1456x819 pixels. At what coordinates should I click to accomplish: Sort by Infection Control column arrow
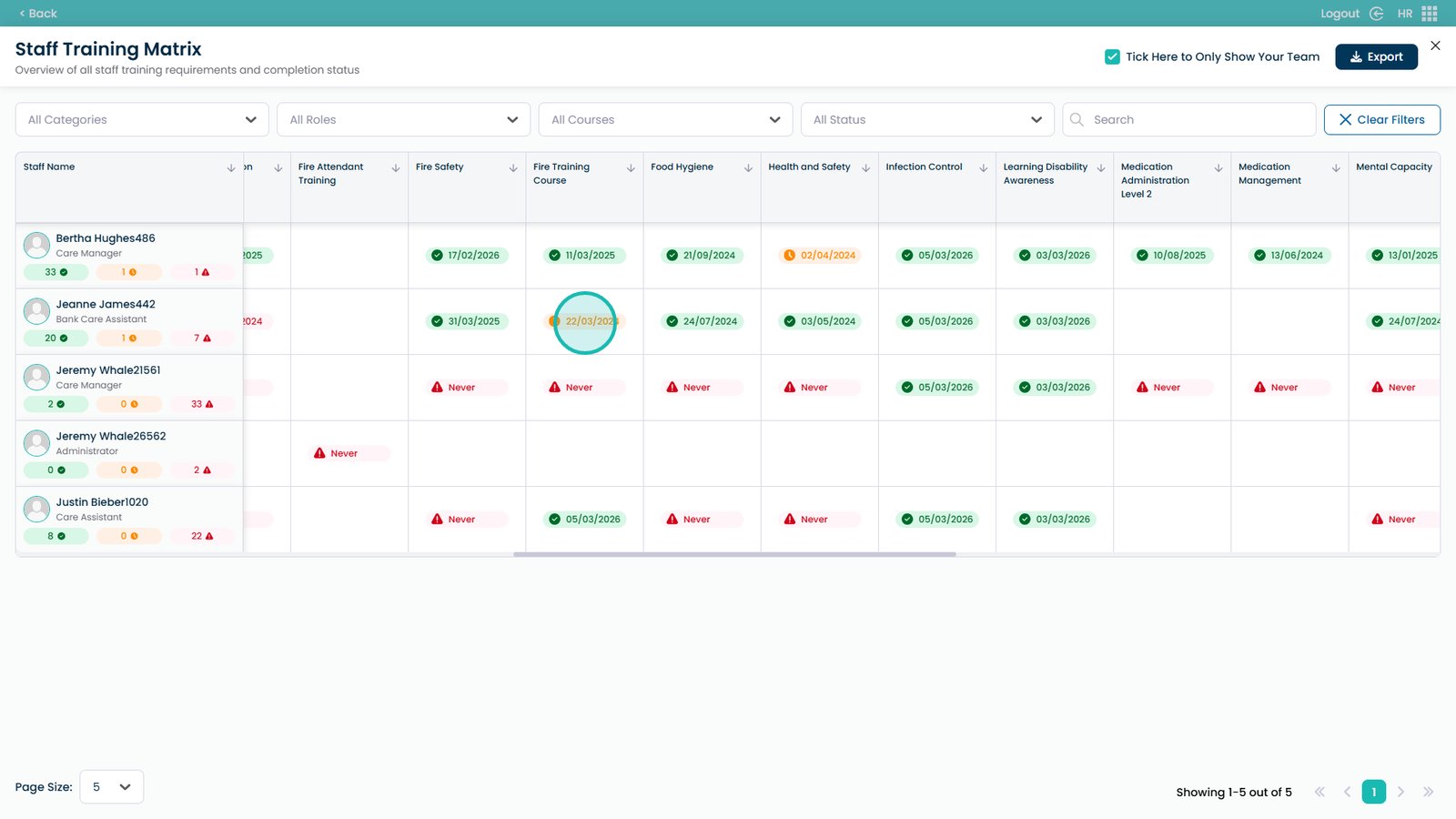coord(983,168)
